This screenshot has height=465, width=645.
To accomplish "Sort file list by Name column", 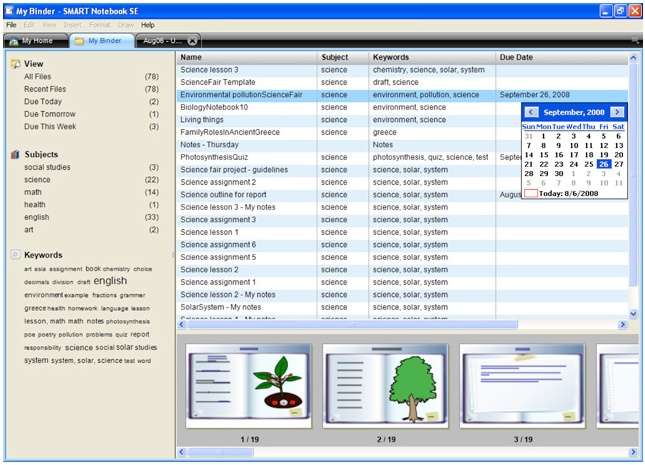I will pos(246,57).
